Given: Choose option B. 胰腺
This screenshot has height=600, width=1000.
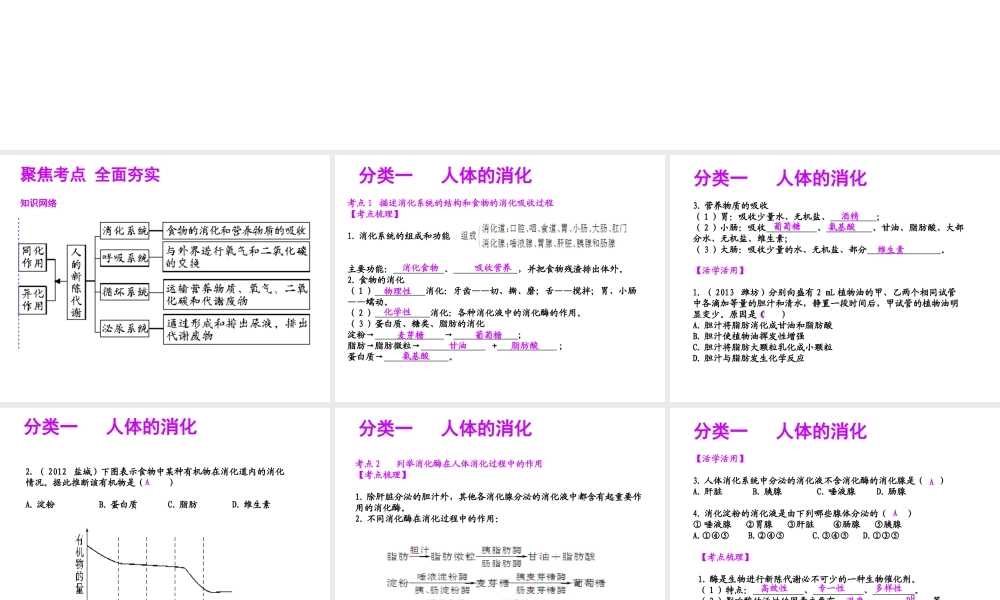Looking at the screenshot, I should pos(767,492).
